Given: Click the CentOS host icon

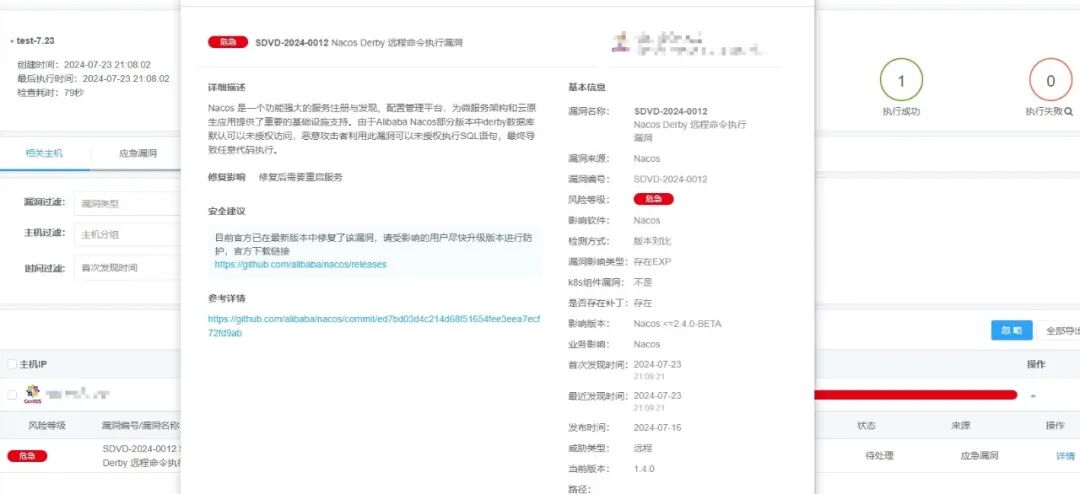Looking at the screenshot, I should click(x=32, y=393).
